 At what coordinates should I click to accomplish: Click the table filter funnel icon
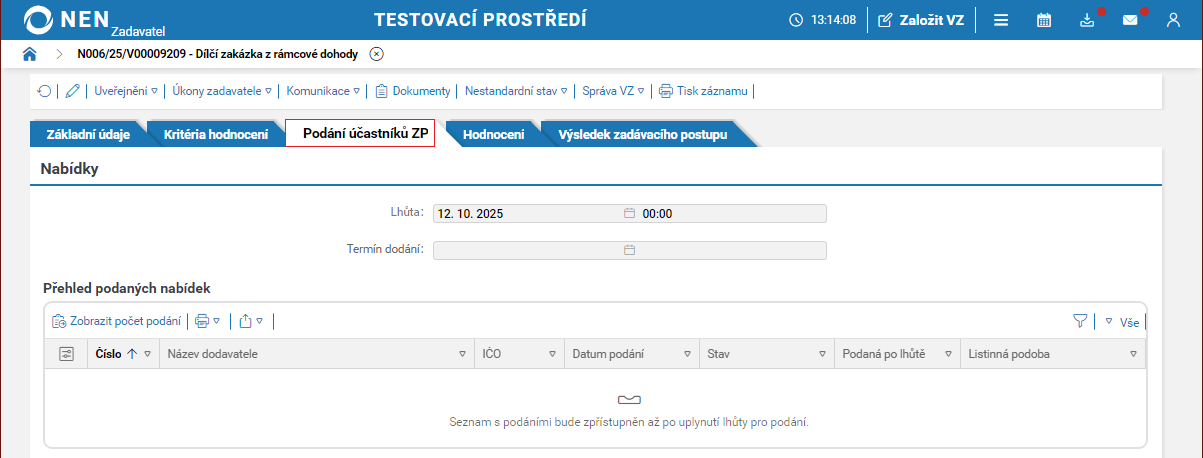click(x=1080, y=321)
